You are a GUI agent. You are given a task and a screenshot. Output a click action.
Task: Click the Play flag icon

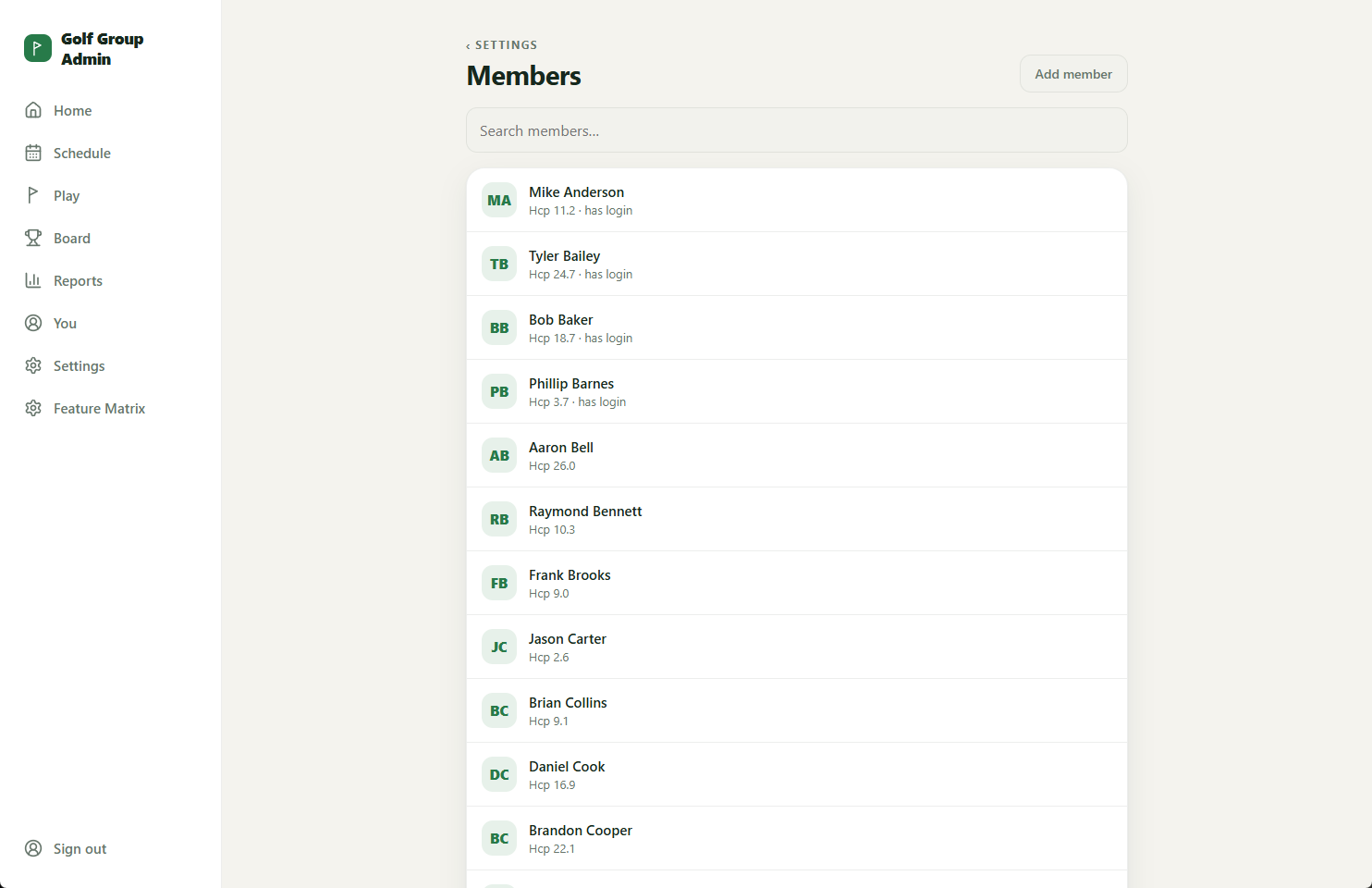tap(33, 195)
